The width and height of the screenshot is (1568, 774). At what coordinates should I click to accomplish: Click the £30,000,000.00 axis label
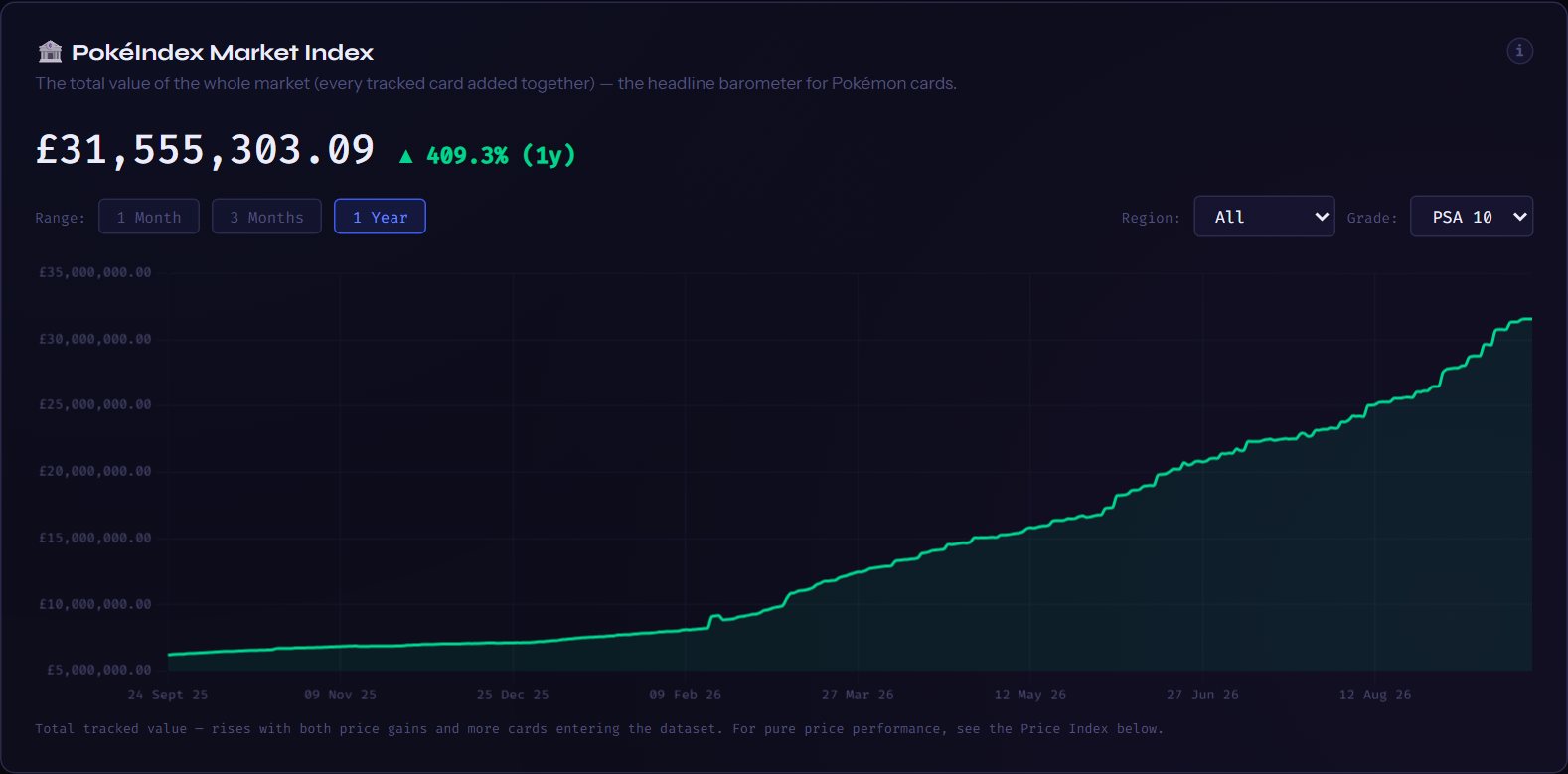coord(95,339)
